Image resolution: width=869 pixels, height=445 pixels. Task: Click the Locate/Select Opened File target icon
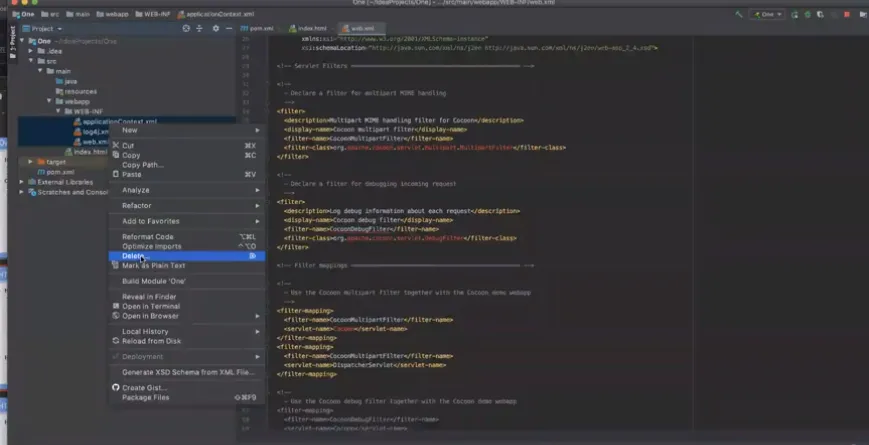coord(186,28)
